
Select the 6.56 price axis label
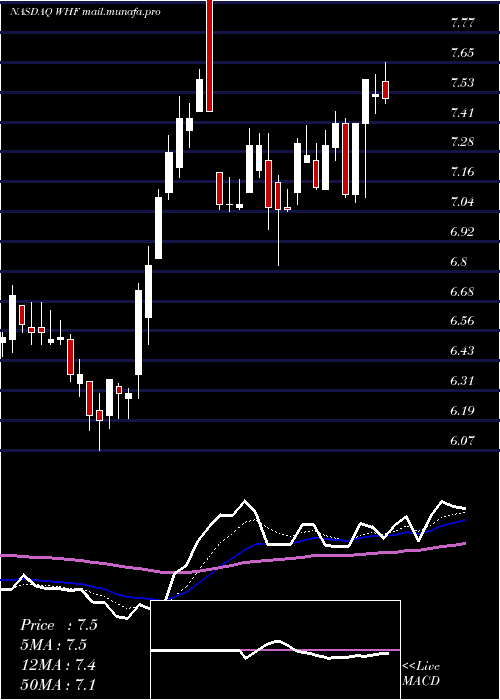(462, 321)
